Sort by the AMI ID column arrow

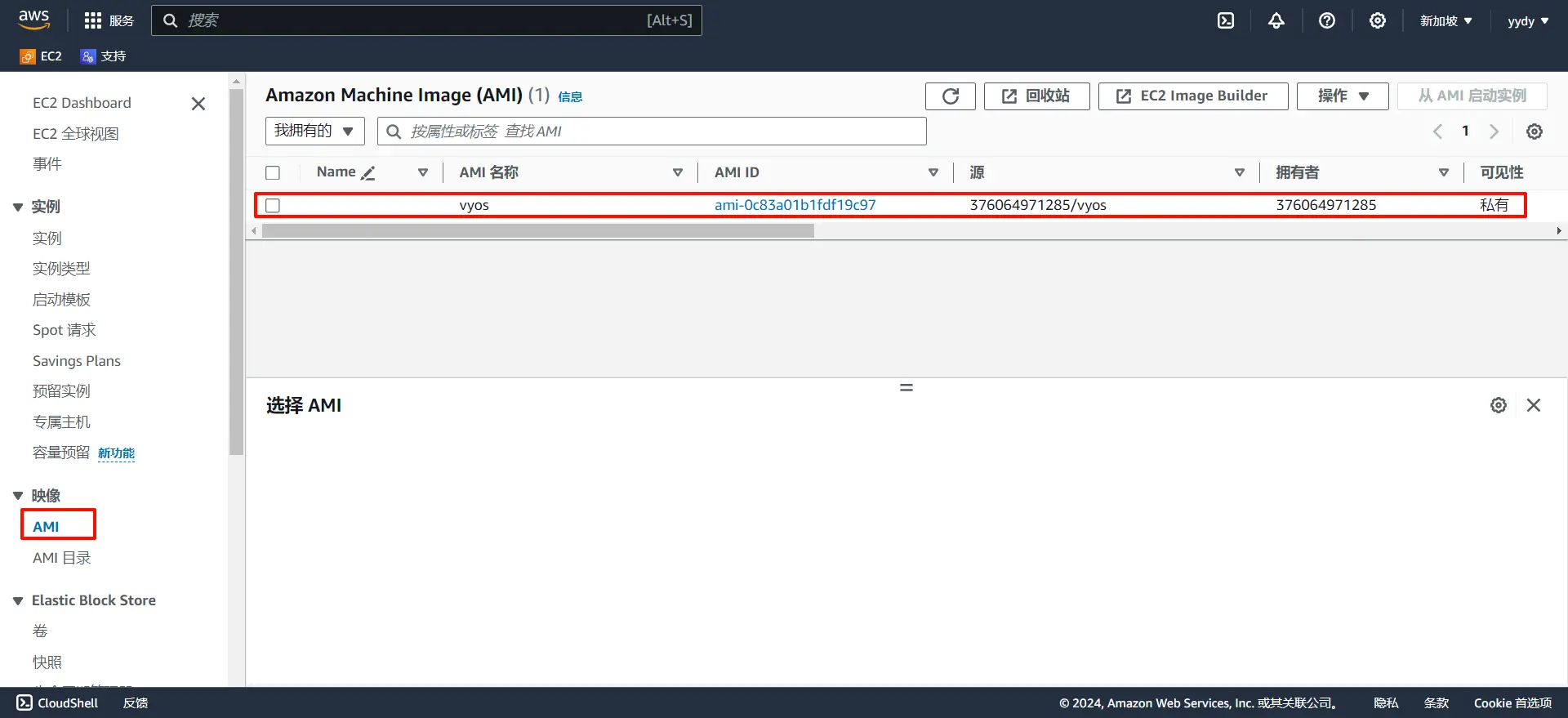point(933,172)
